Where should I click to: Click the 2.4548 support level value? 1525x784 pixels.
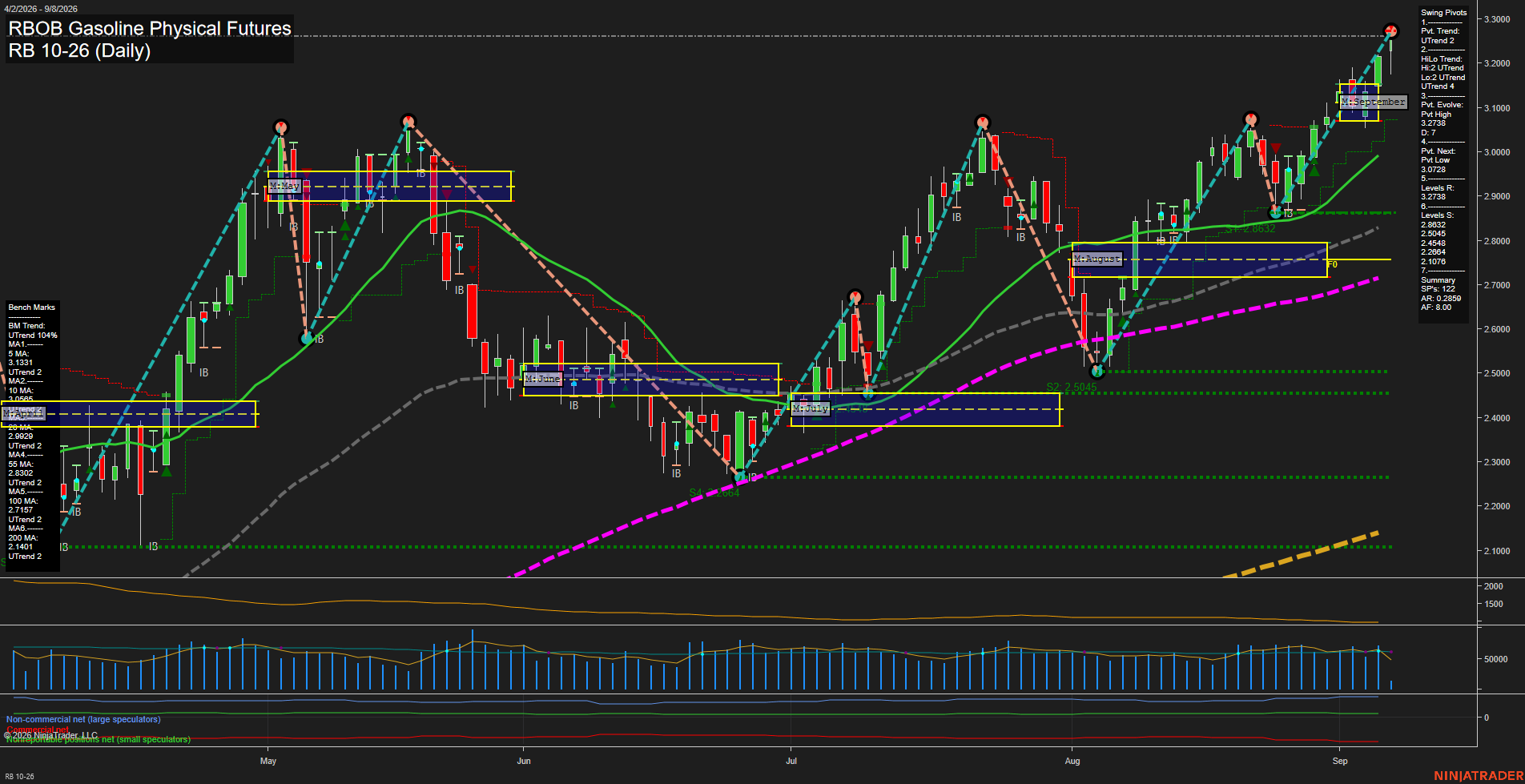click(x=1434, y=243)
